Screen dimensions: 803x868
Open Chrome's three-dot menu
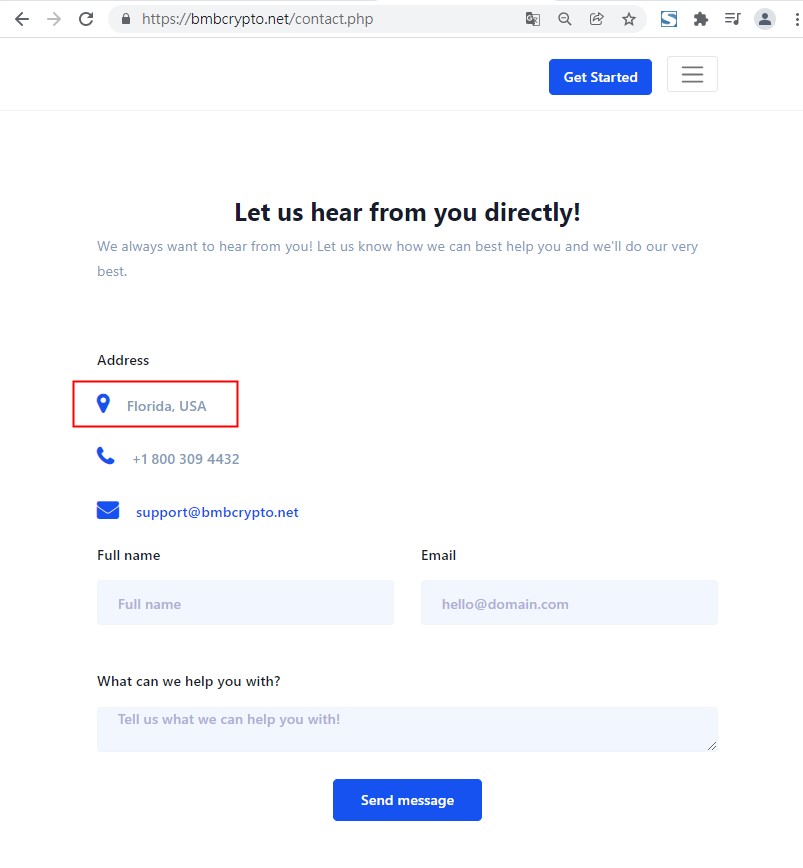(x=793, y=19)
